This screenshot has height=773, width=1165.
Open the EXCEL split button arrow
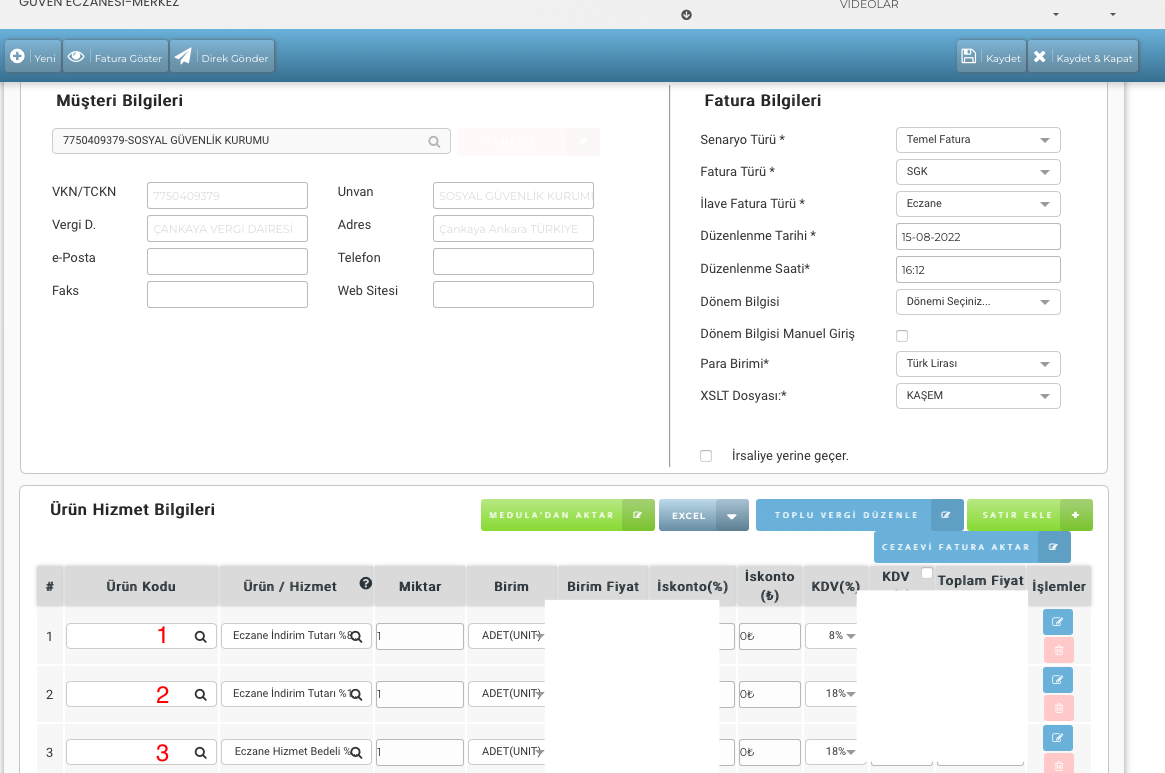point(732,516)
